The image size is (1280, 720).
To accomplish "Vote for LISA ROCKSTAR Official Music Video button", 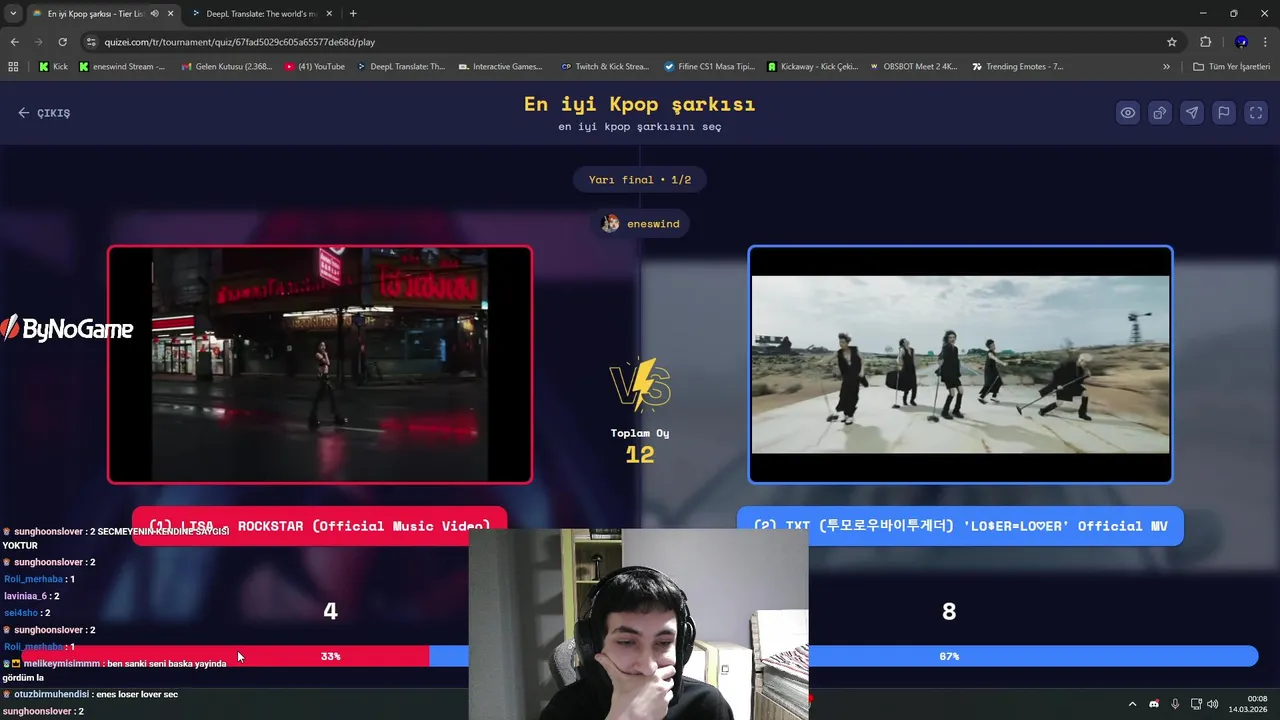I will coord(319,526).
